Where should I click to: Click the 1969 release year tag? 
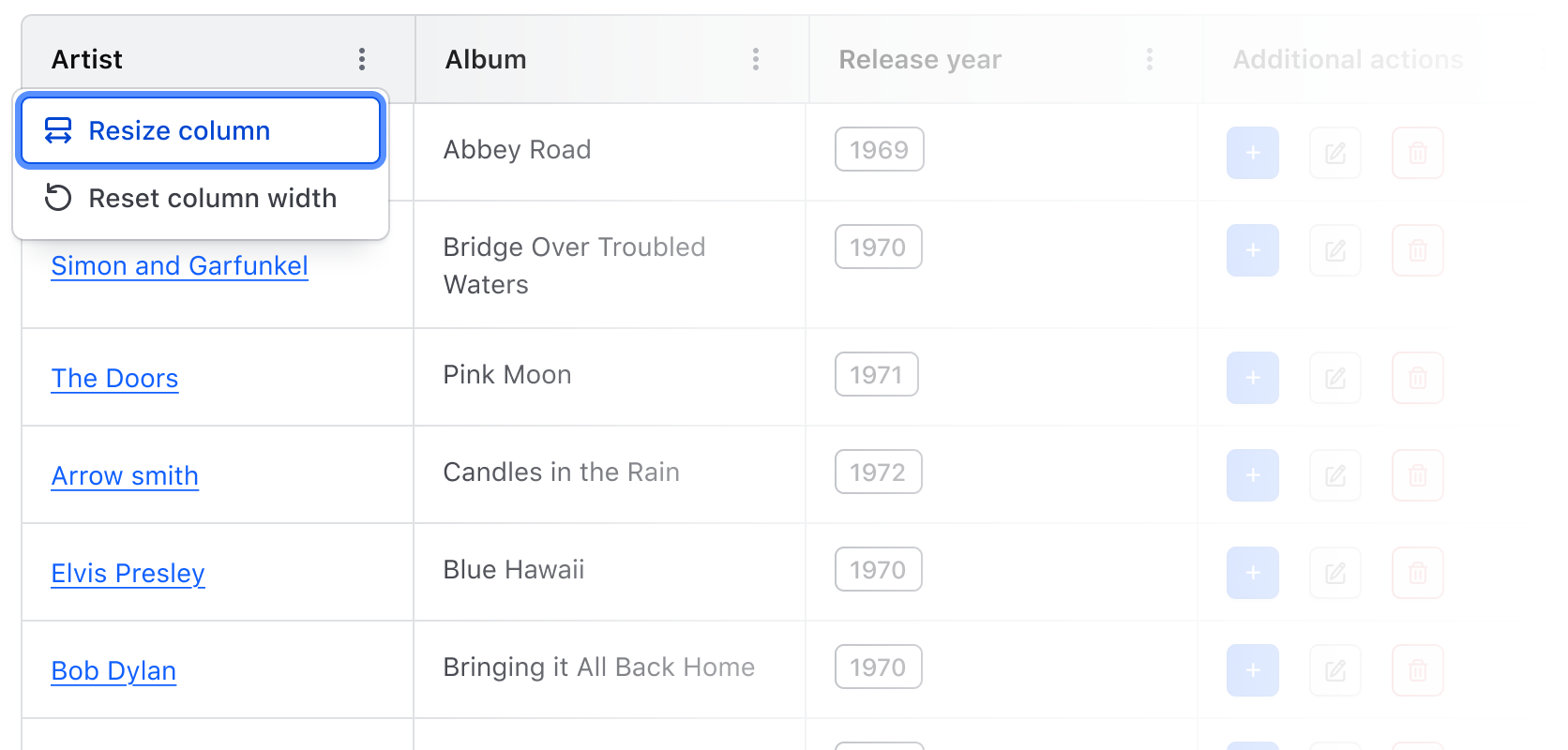point(879,150)
